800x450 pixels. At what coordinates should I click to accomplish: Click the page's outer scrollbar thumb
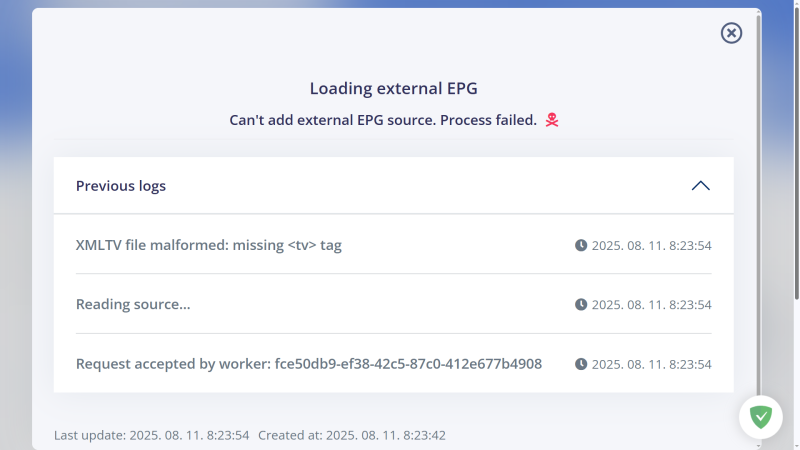coord(797,151)
